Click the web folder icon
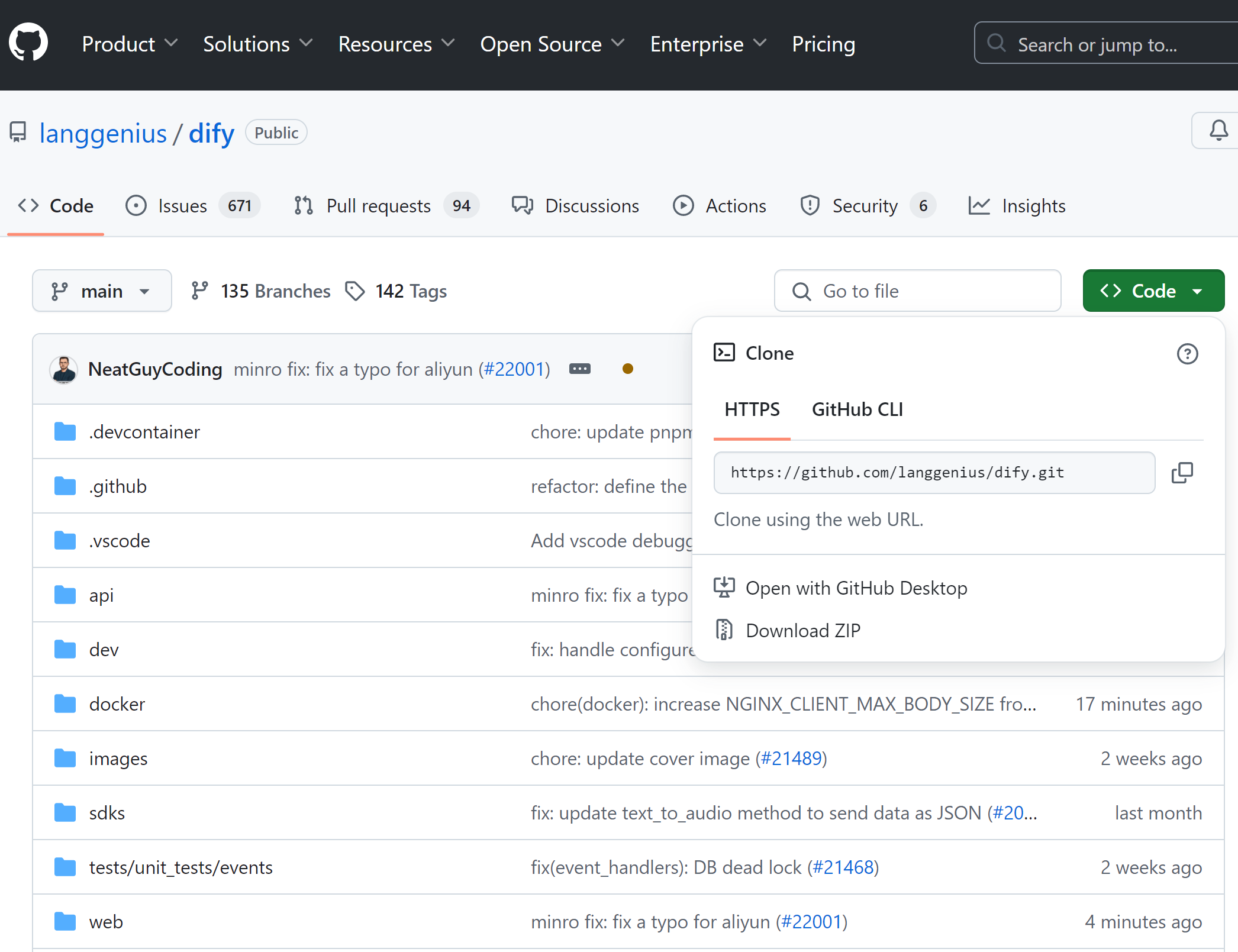 65,922
